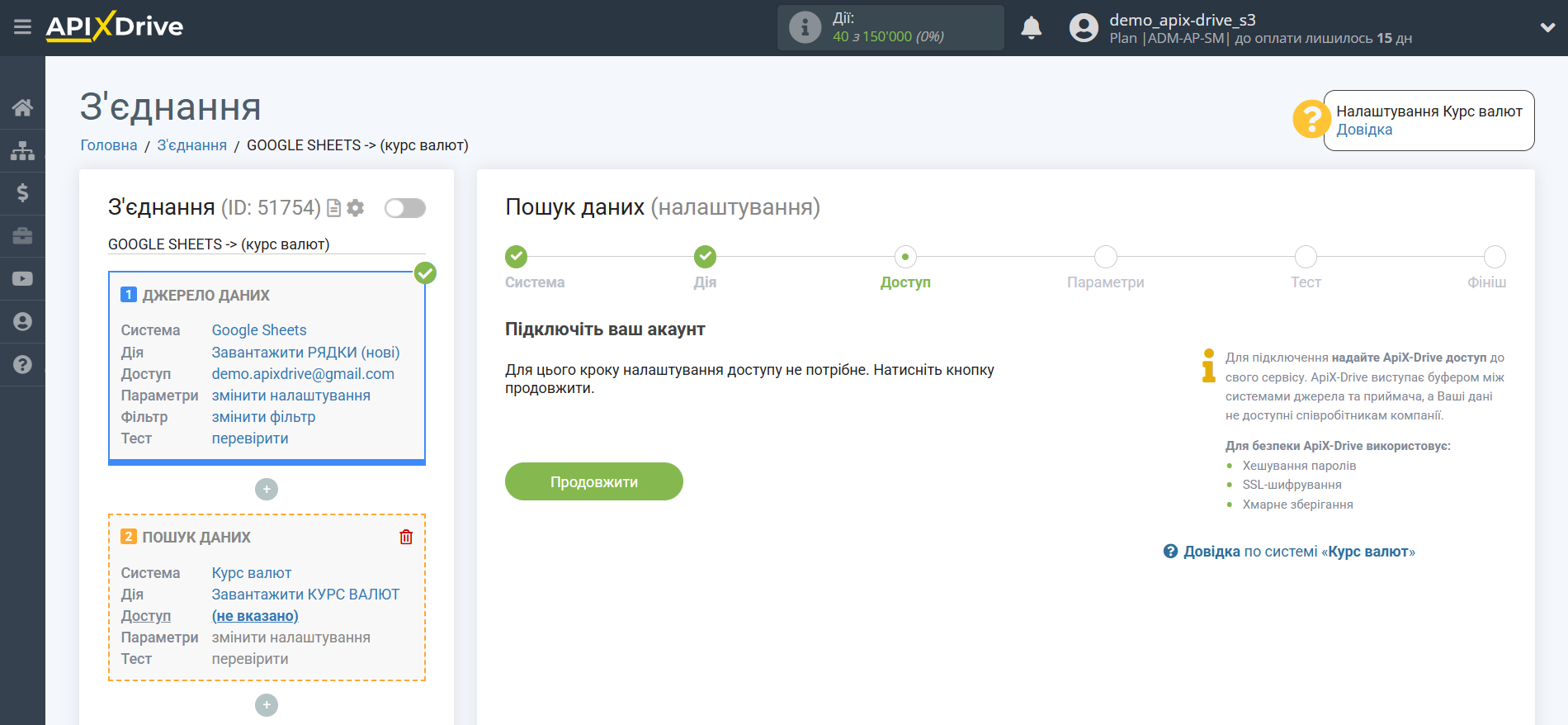Viewport: 1568px width, 725px height.
Task: Click source змінити налаштування link
Action: [x=291, y=396]
